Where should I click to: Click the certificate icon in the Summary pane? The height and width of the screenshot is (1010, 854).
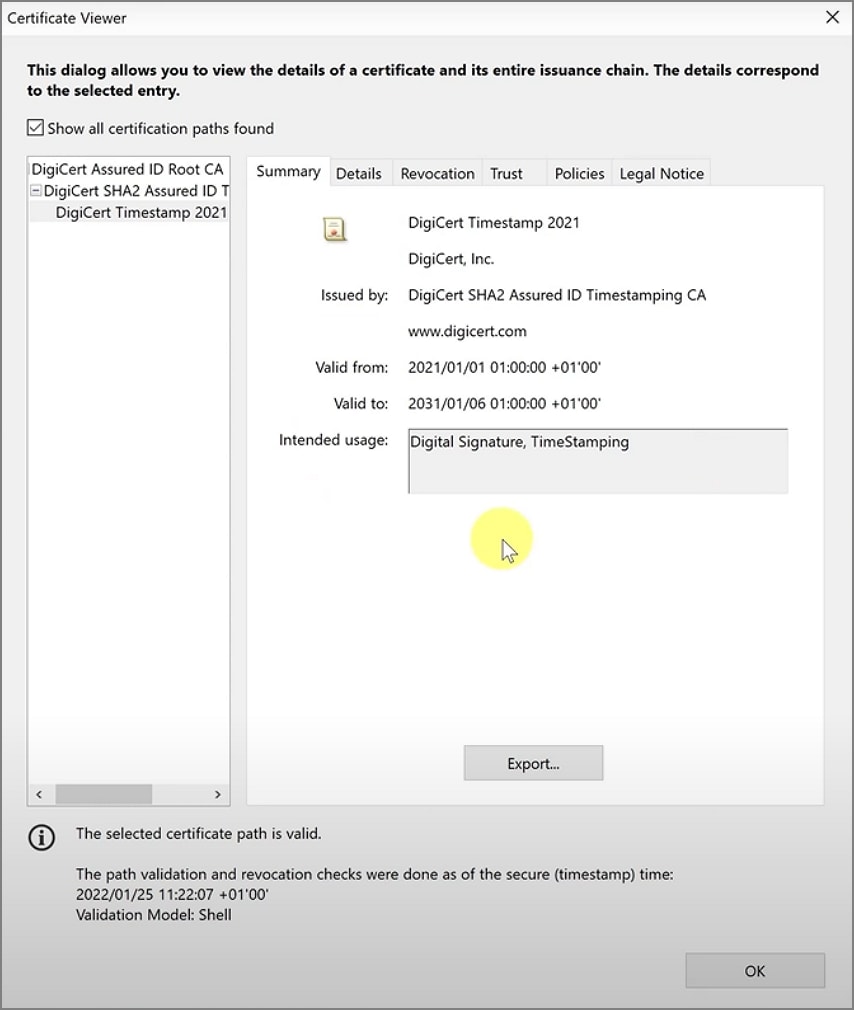pos(334,229)
